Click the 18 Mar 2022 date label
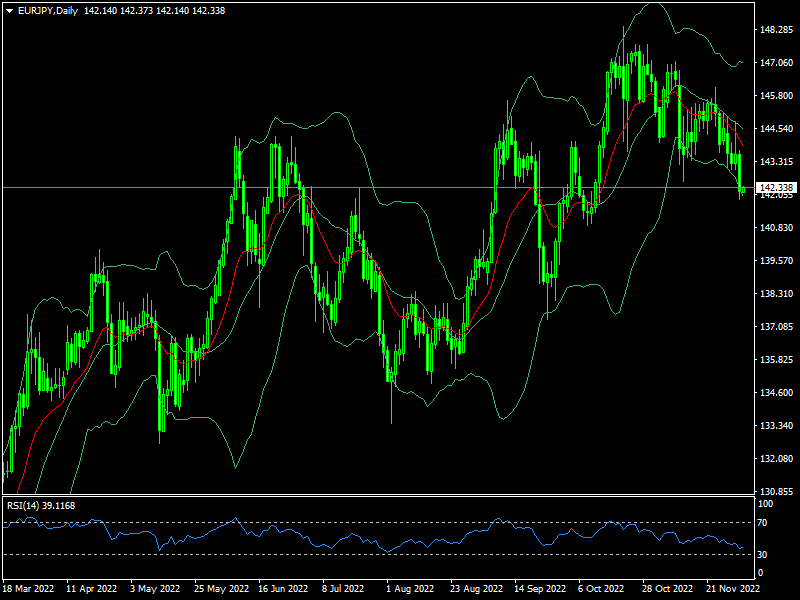Screen dimensions: 800x600 (x=28, y=588)
